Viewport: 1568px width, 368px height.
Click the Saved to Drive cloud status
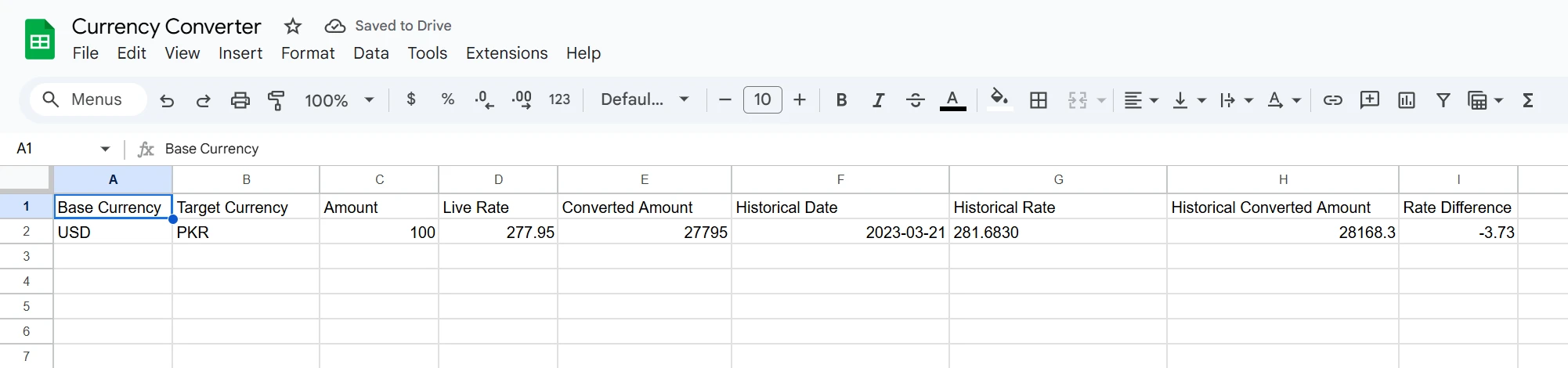click(x=388, y=26)
